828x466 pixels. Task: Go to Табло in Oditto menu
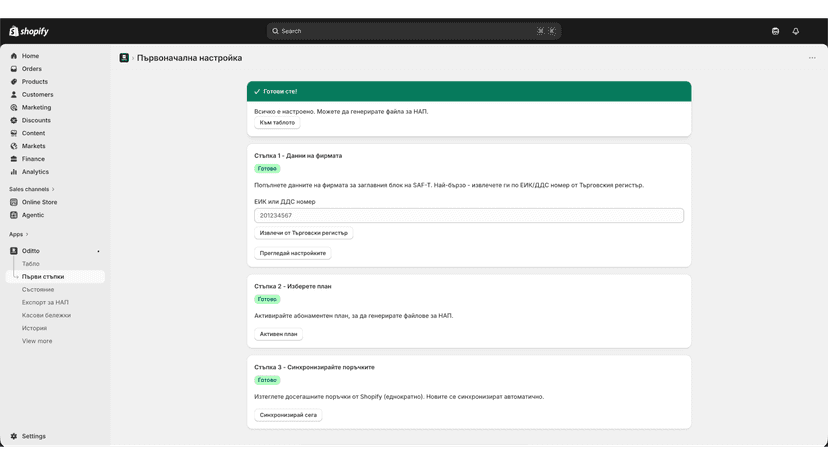tap(31, 264)
